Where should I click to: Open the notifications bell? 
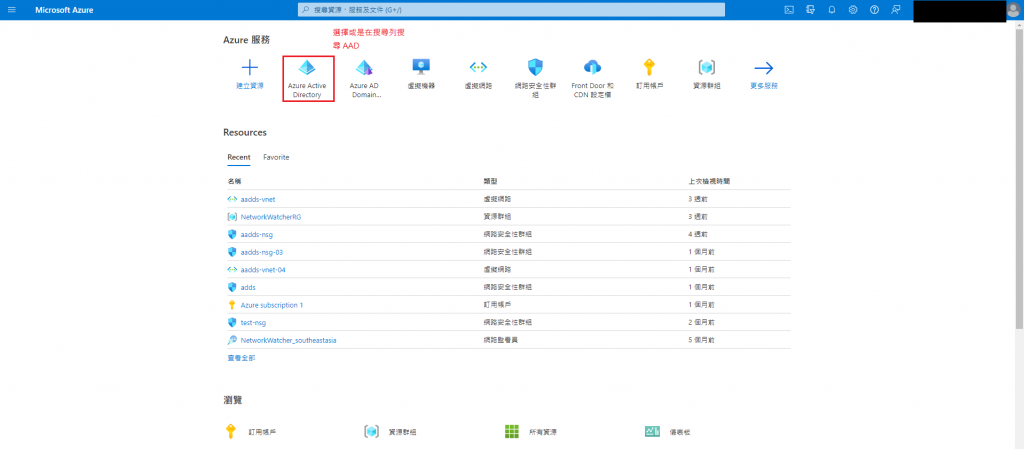point(832,10)
